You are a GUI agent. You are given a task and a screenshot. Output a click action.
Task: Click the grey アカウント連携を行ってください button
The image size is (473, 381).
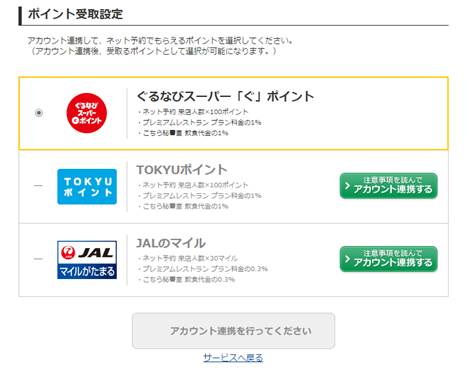(x=233, y=331)
